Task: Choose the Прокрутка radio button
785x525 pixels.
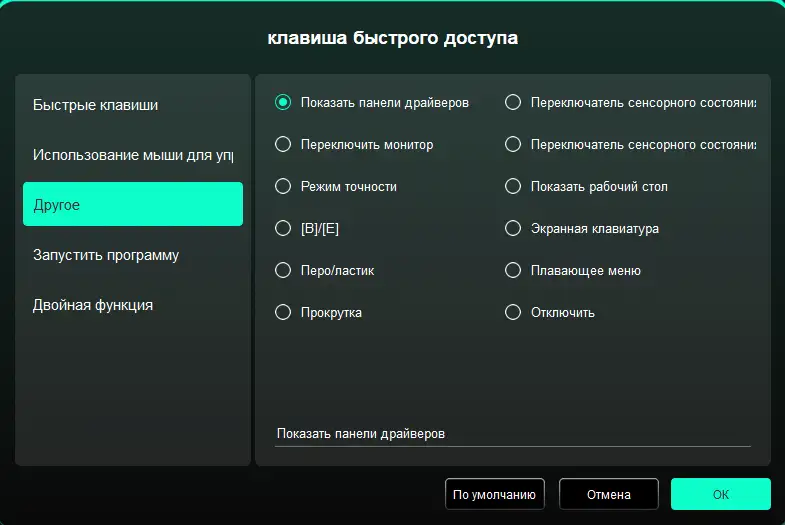Action: click(283, 312)
